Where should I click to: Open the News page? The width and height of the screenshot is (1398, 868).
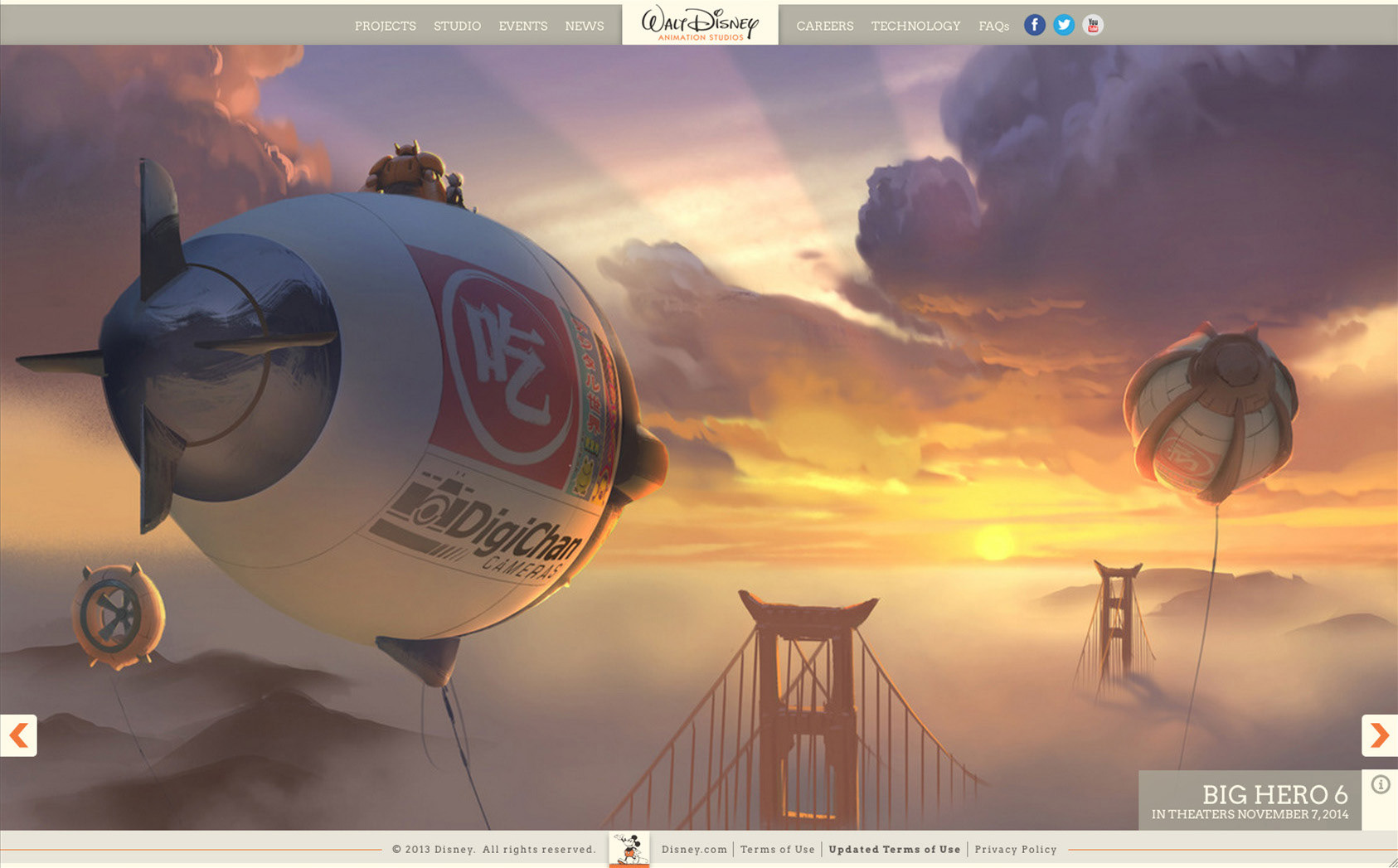pos(585,26)
